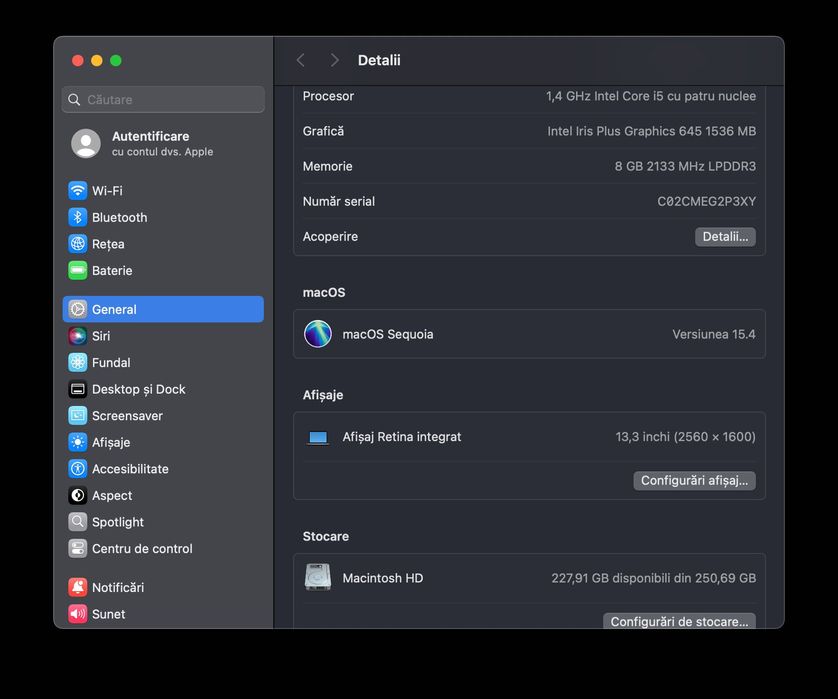The width and height of the screenshot is (838, 699).
Task: Open the Bluetooth settings pane
Action: click(x=163, y=218)
